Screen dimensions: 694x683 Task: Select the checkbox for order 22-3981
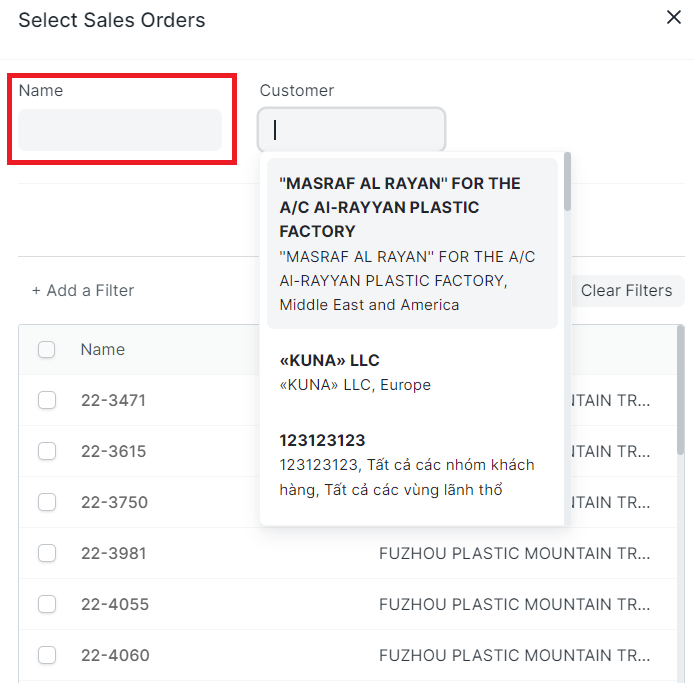(47, 553)
